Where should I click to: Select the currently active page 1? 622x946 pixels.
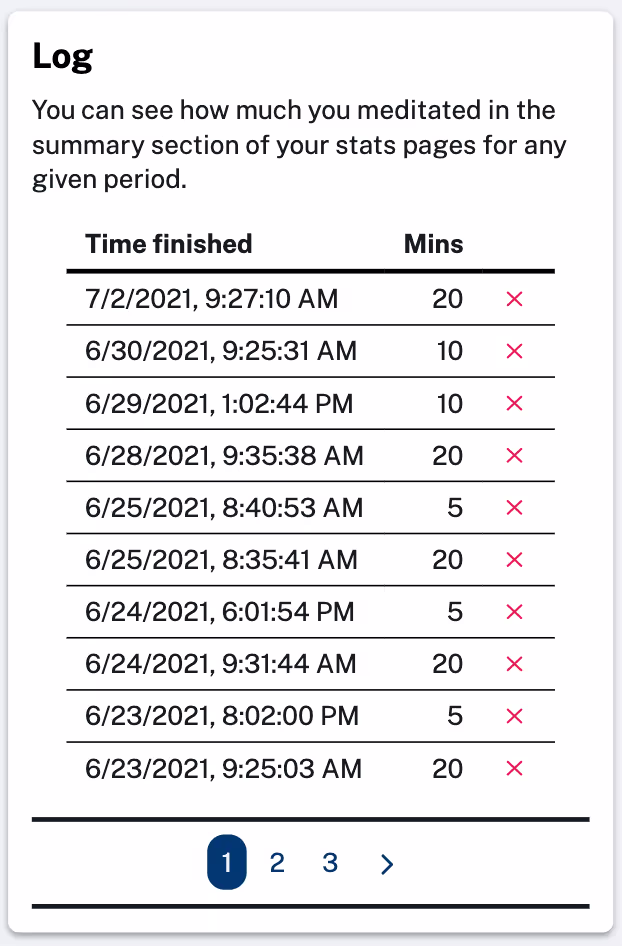[x=226, y=863]
